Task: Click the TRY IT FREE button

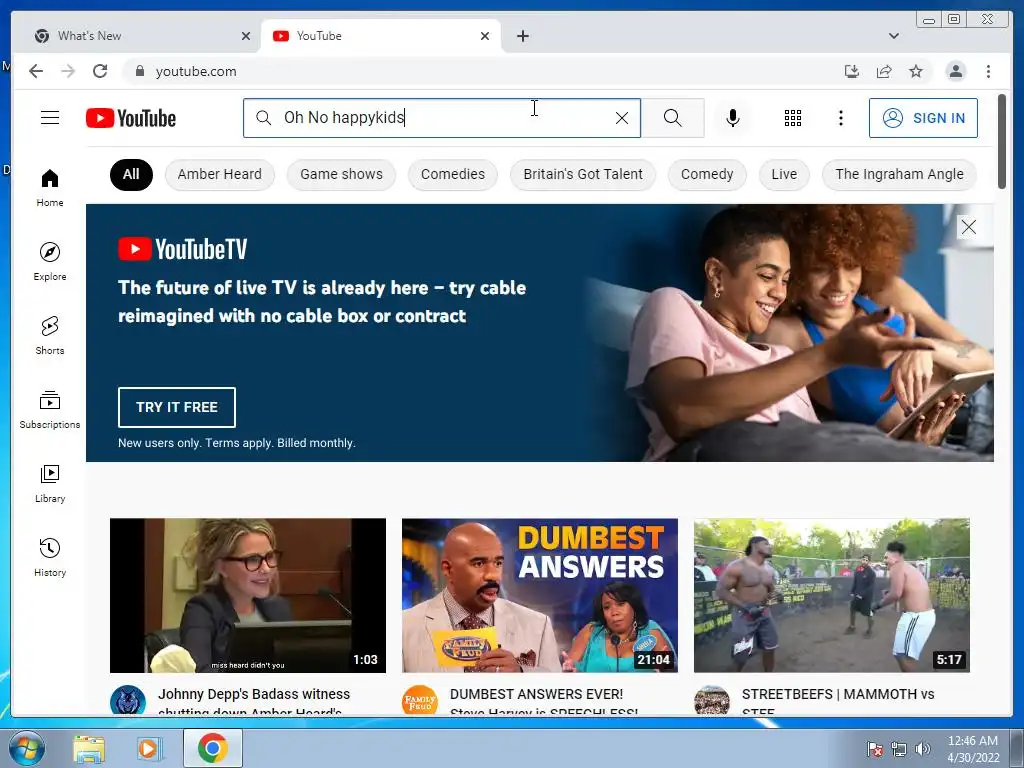Action: (x=177, y=408)
